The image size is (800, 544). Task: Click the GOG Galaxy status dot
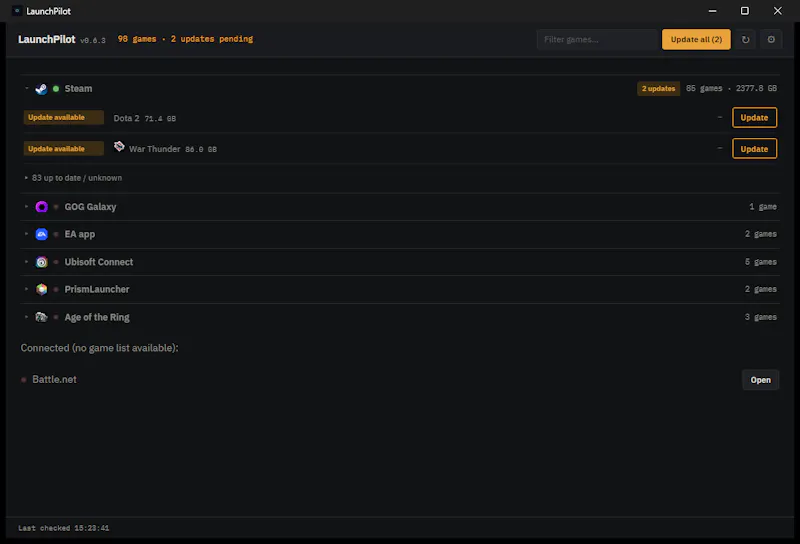(56, 207)
